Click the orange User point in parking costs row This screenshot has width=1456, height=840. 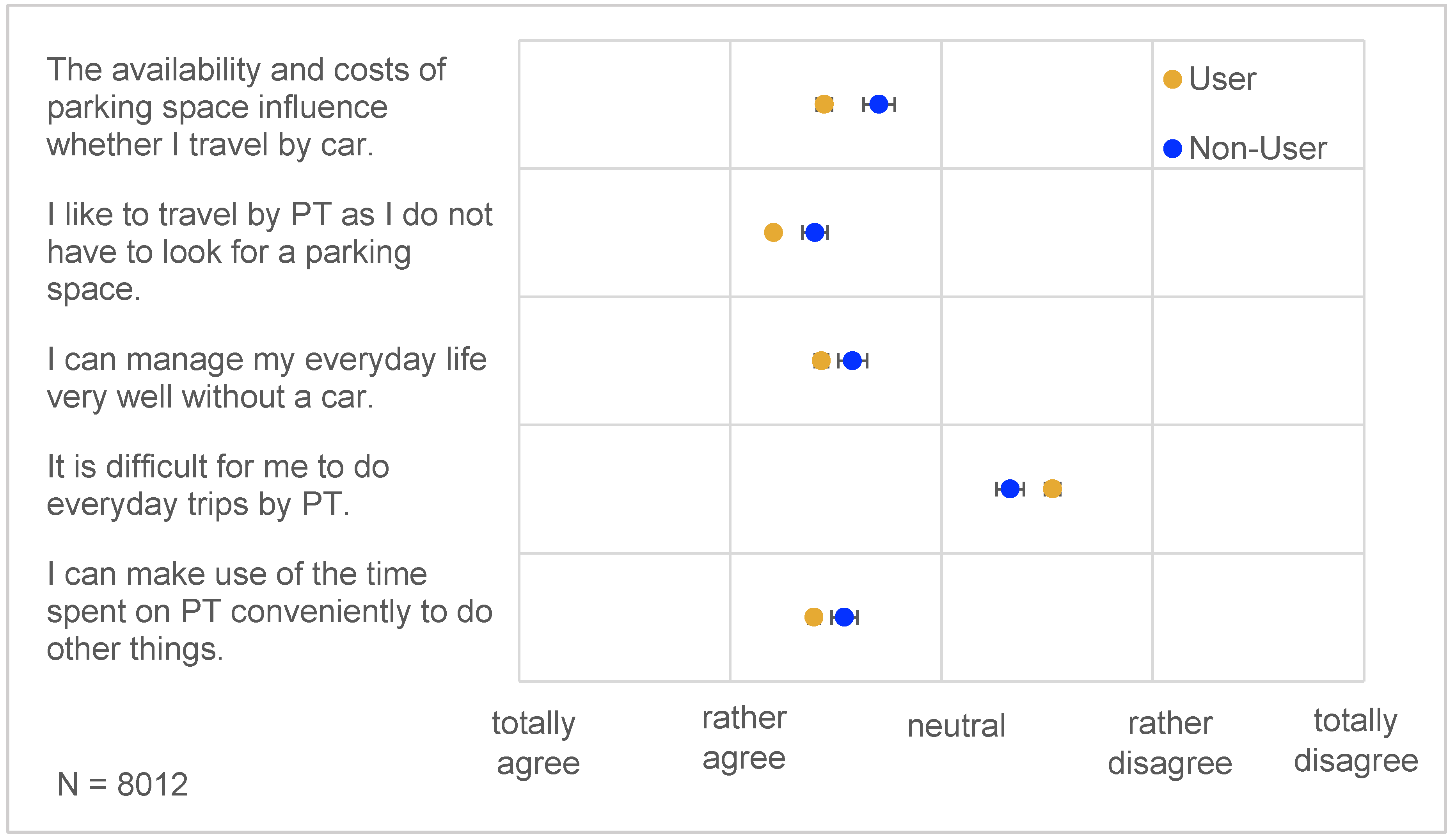coord(824,105)
